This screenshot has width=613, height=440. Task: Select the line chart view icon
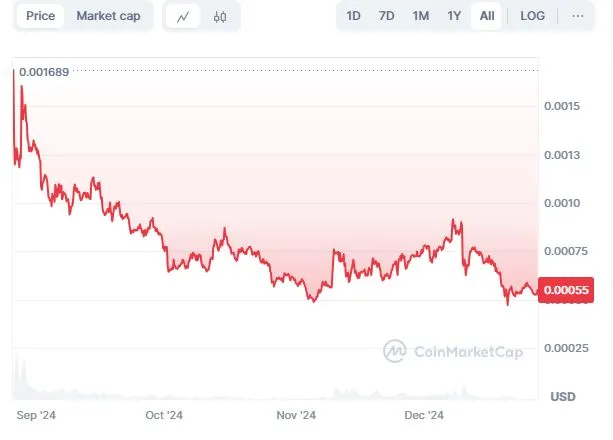183,17
